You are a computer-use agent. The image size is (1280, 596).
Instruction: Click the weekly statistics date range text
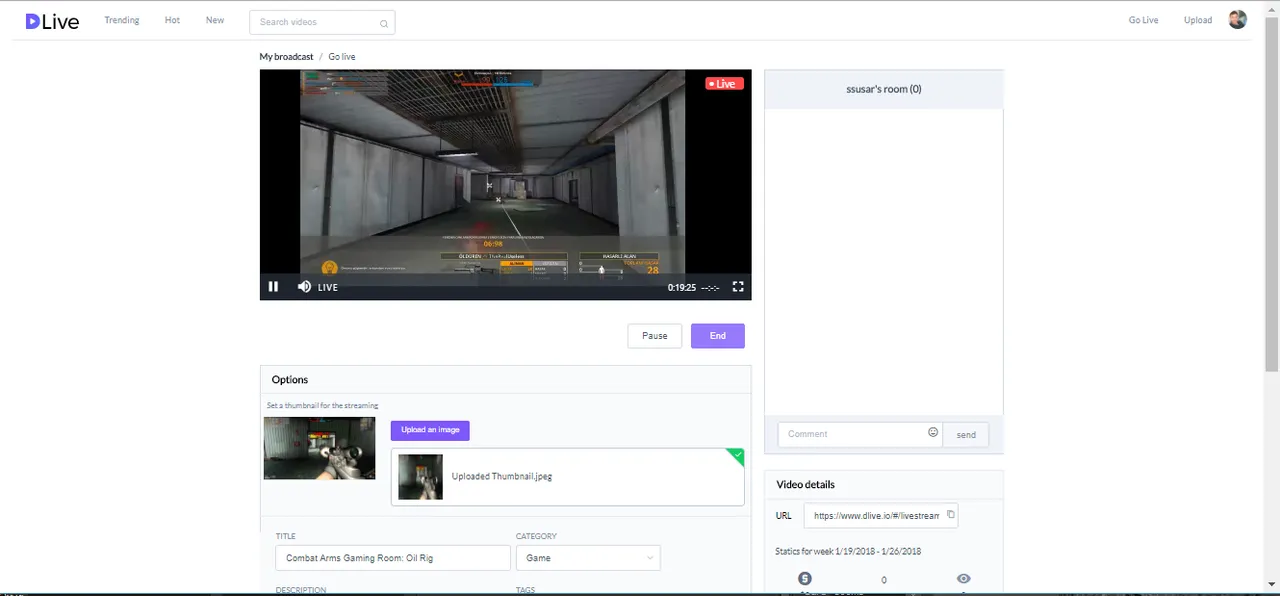[x=848, y=551]
